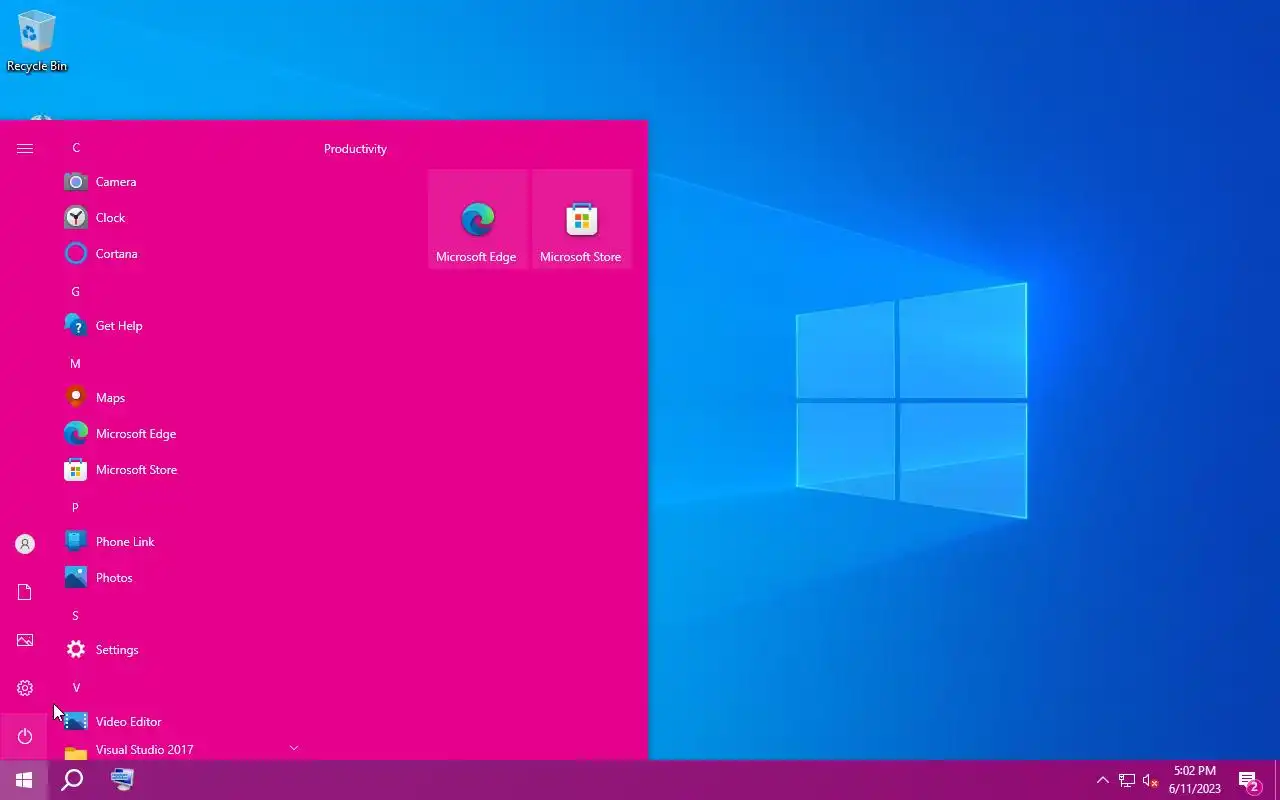Click the user account icon
The image size is (1280, 800).
(25, 544)
